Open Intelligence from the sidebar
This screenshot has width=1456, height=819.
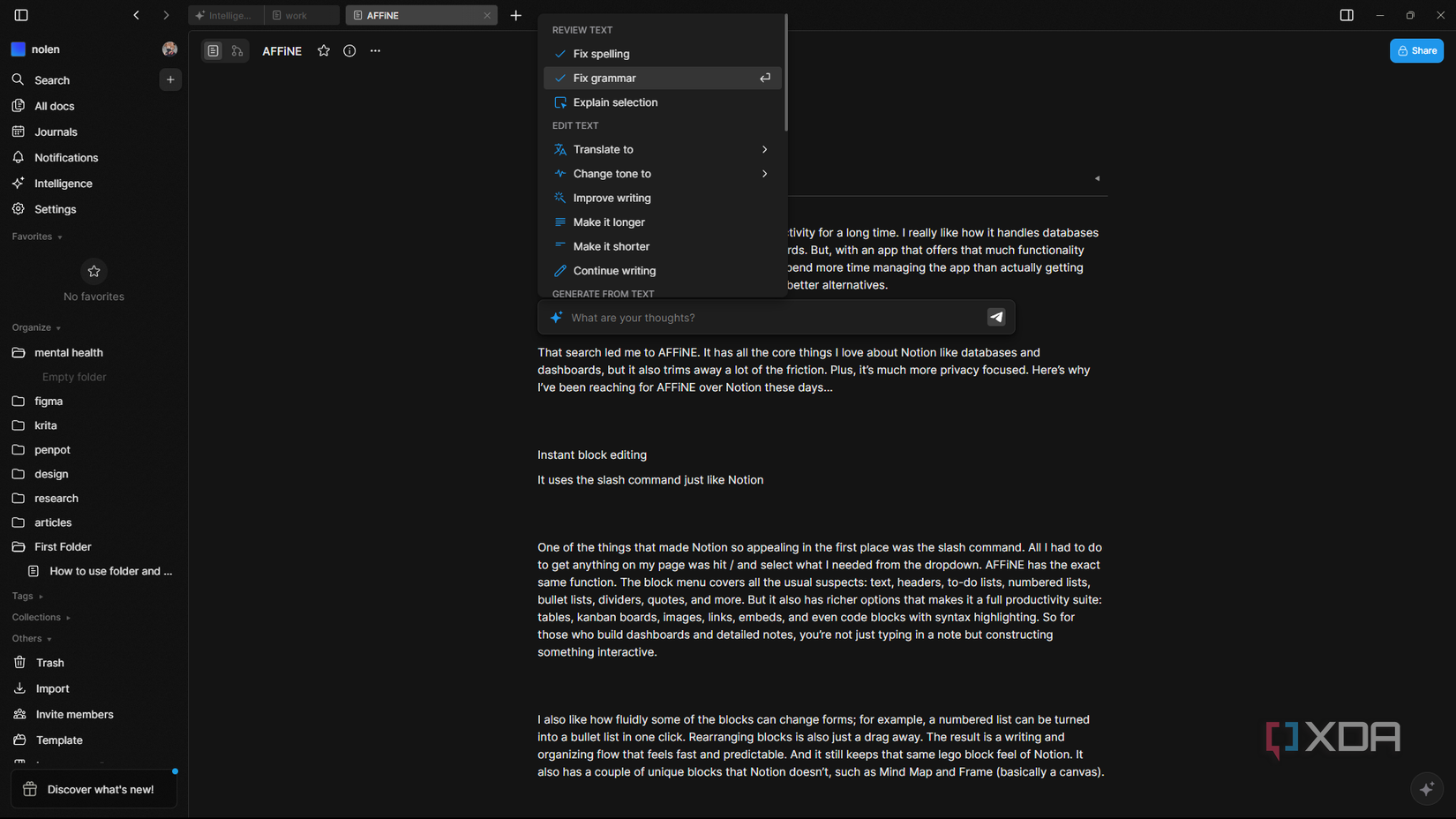(x=62, y=183)
